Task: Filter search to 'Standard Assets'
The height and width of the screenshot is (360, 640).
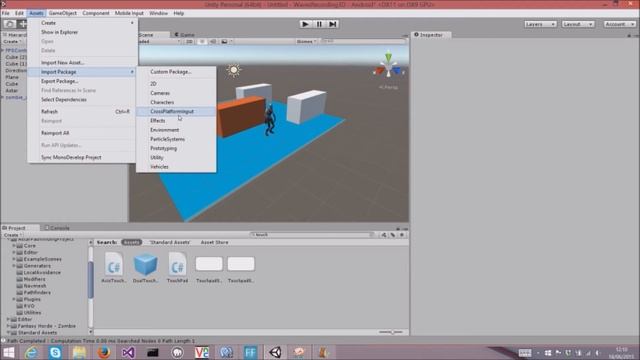Action: (x=170, y=242)
